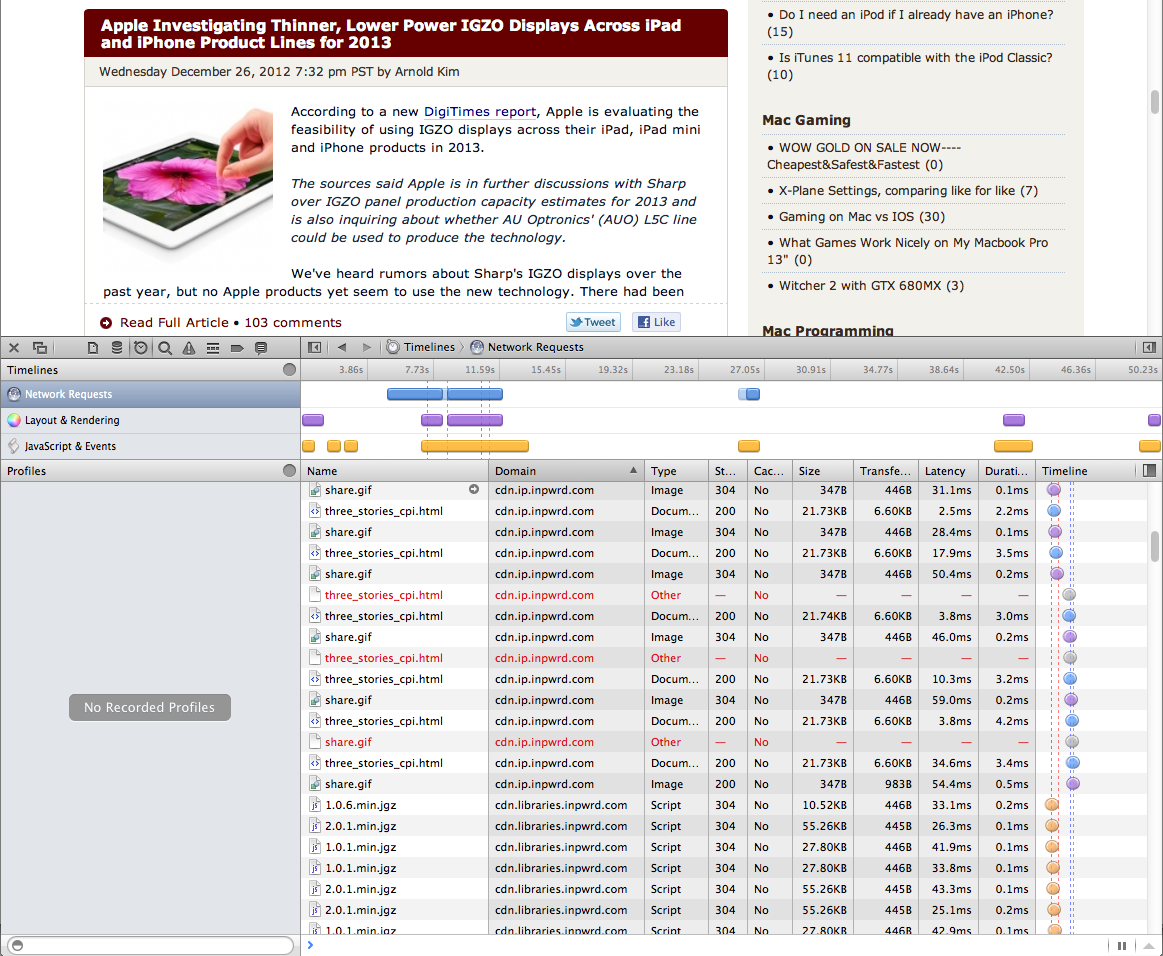Open the Debugger navigator icon
Image resolution: width=1163 pixels, height=956 pixels.
[213, 347]
